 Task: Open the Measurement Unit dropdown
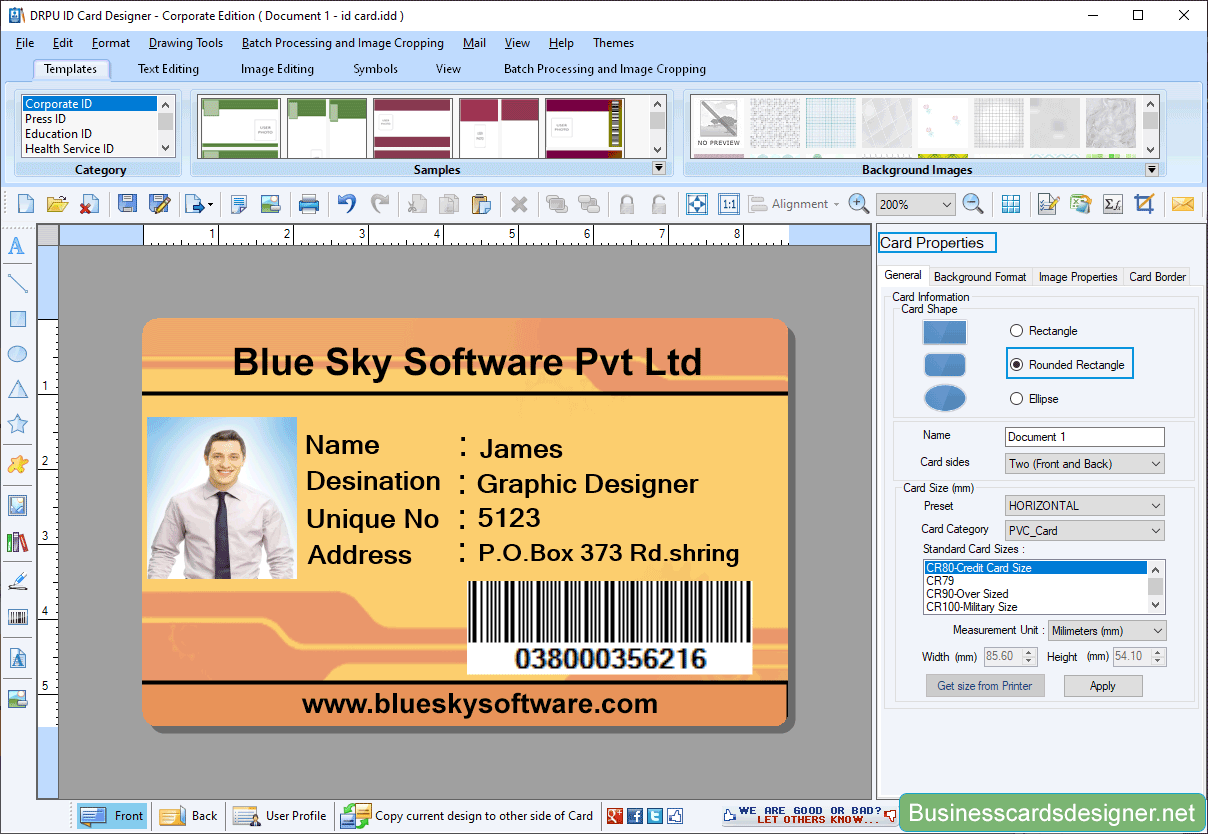[x=1107, y=631]
